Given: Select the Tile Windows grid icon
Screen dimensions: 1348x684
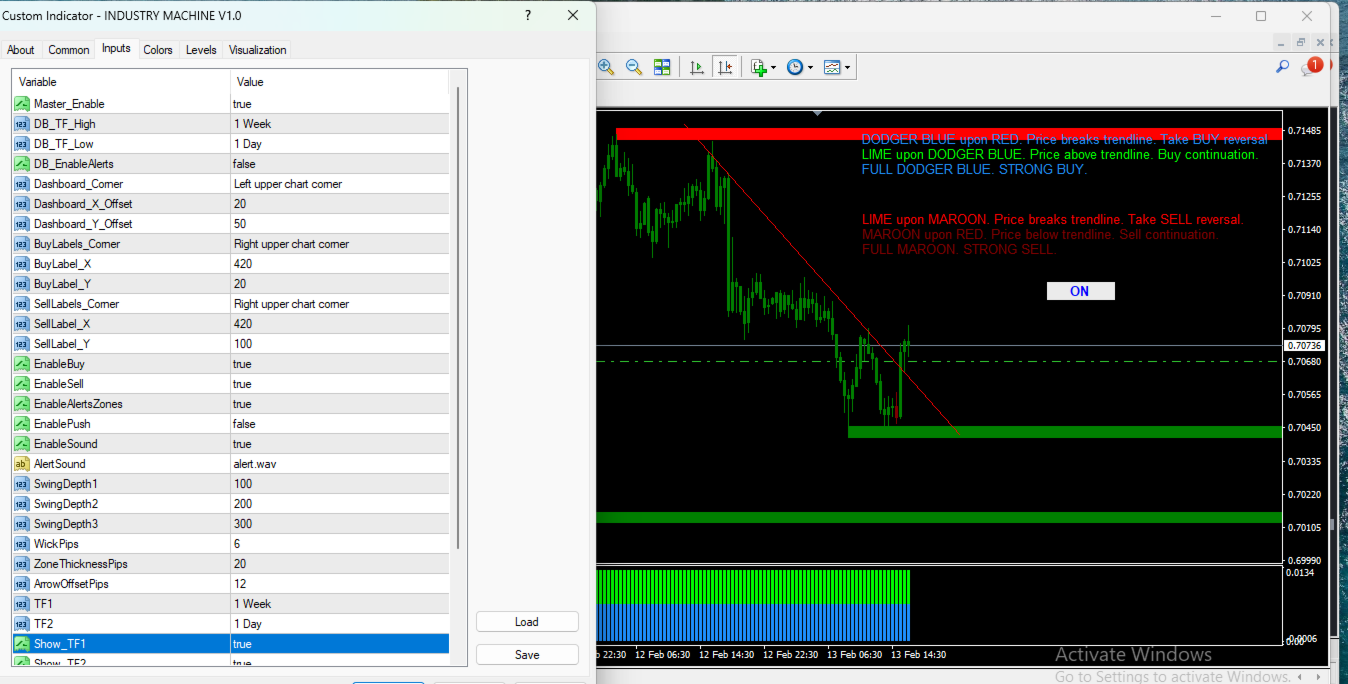Looking at the screenshot, I should click(x=662, y=67).
